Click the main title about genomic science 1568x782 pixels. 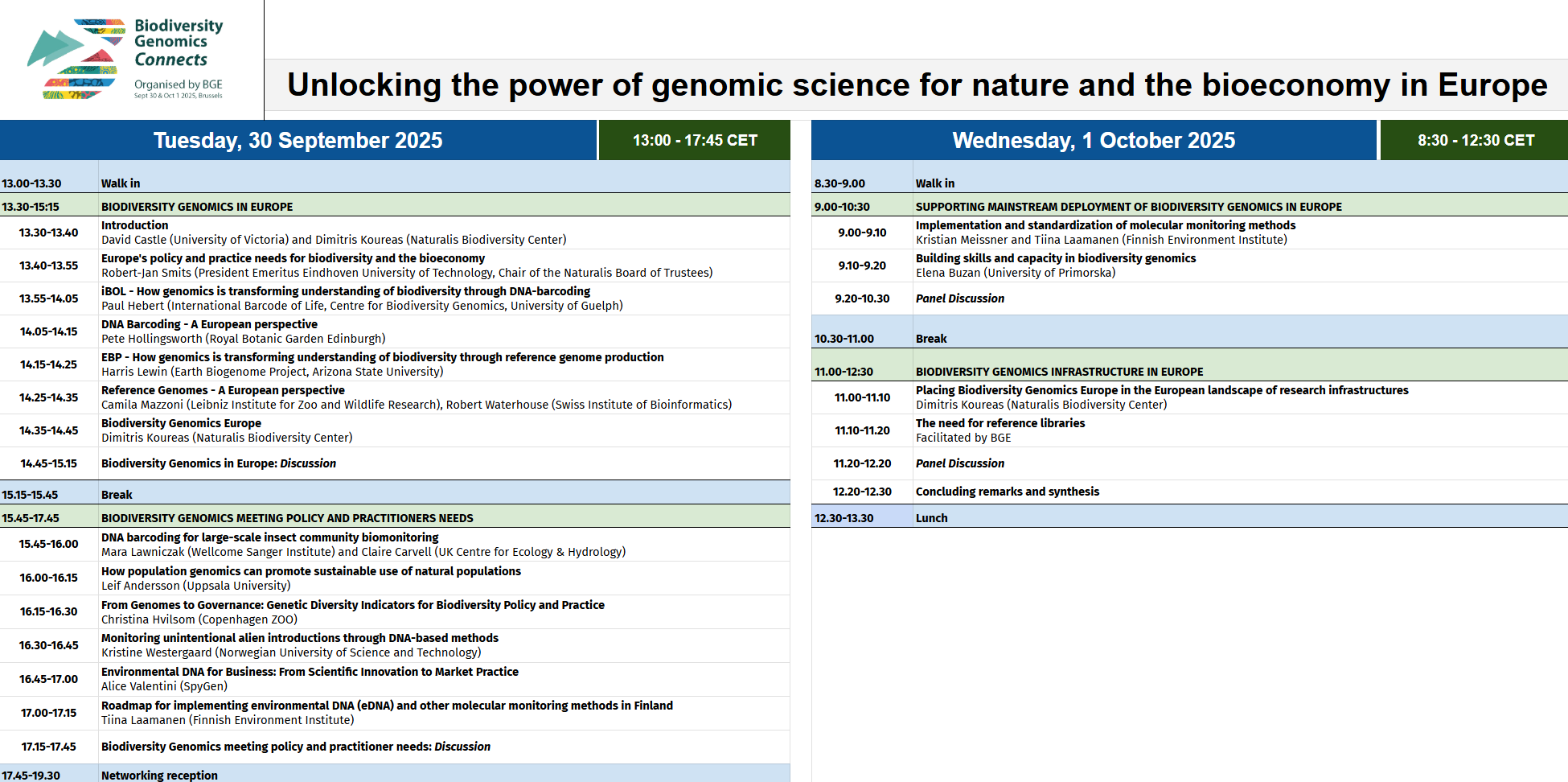pyautogui.click(x=917, y=84)
